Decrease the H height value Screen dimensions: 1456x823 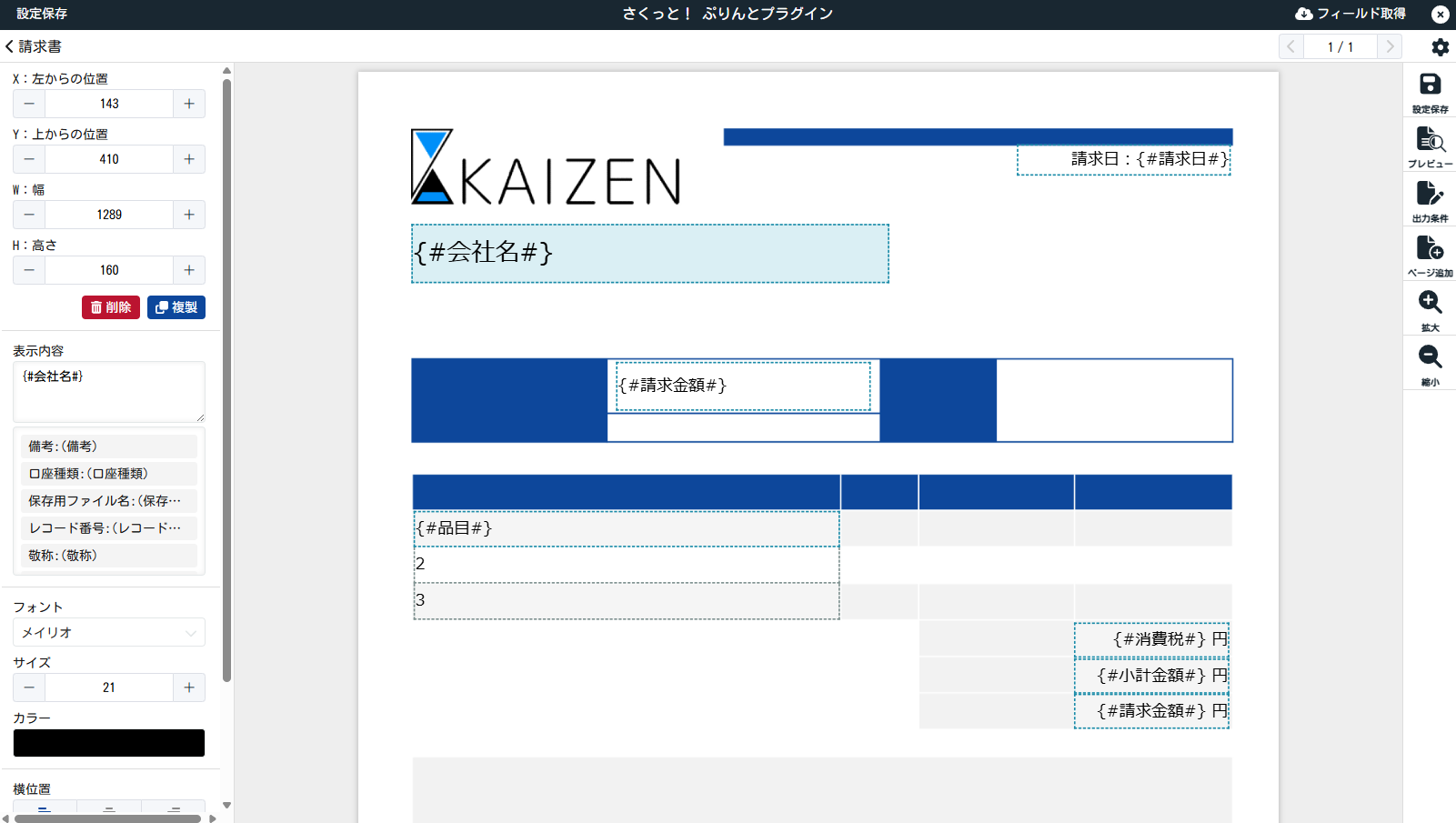(x=29, y=270)
